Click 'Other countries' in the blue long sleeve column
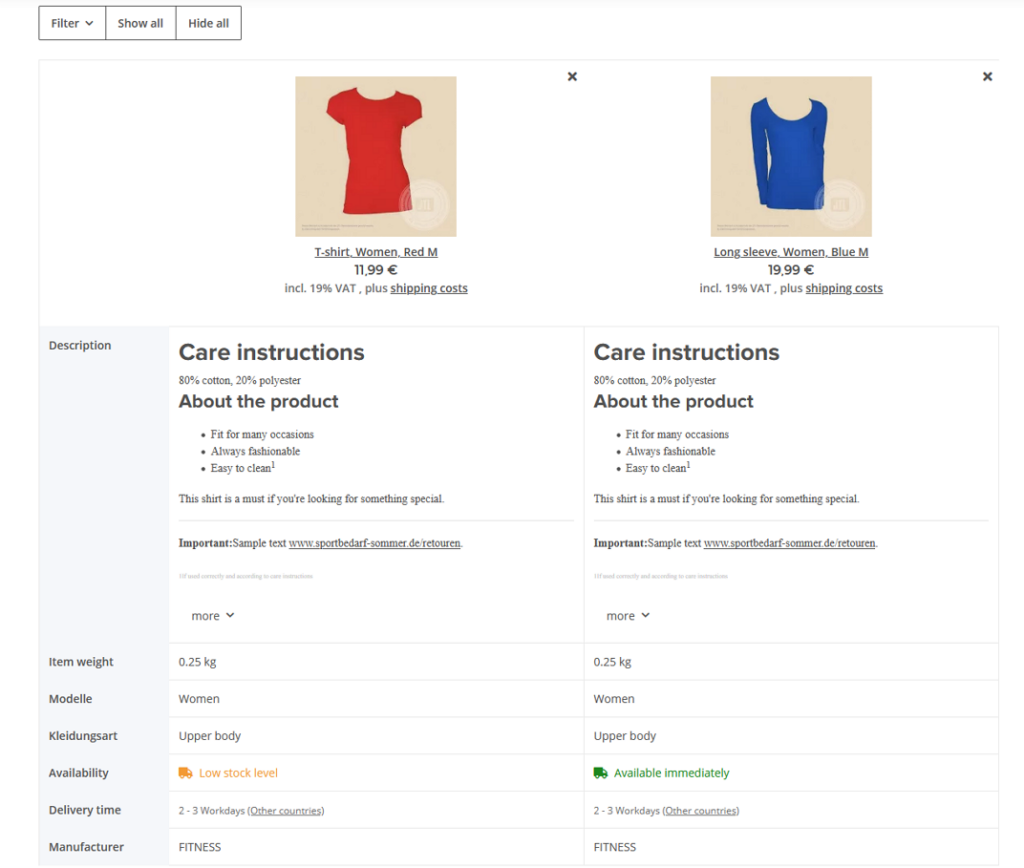 coord(700,810)
